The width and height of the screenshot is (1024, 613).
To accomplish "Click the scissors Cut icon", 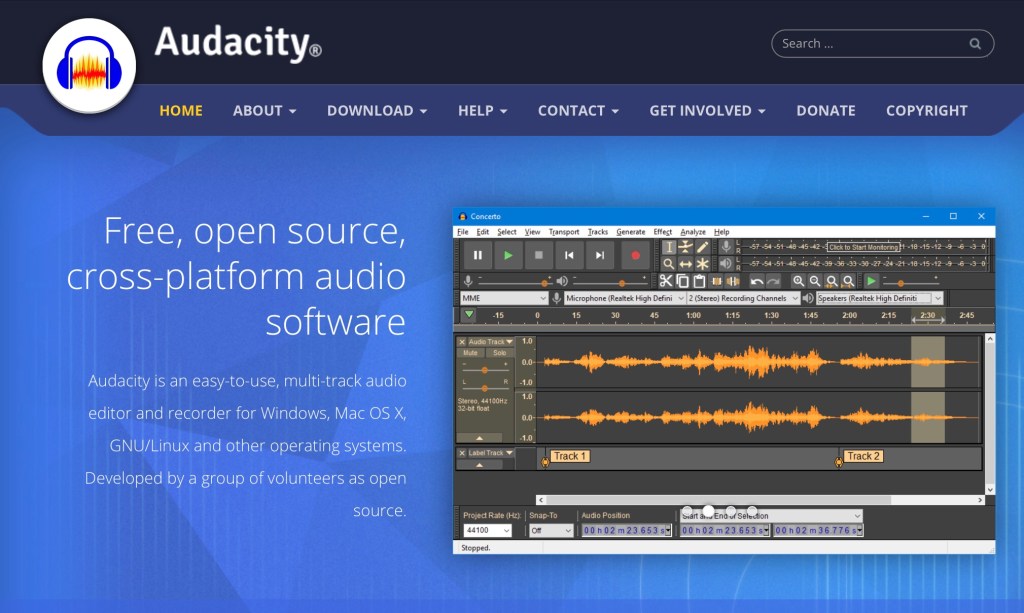I will (x=666, y=282).
